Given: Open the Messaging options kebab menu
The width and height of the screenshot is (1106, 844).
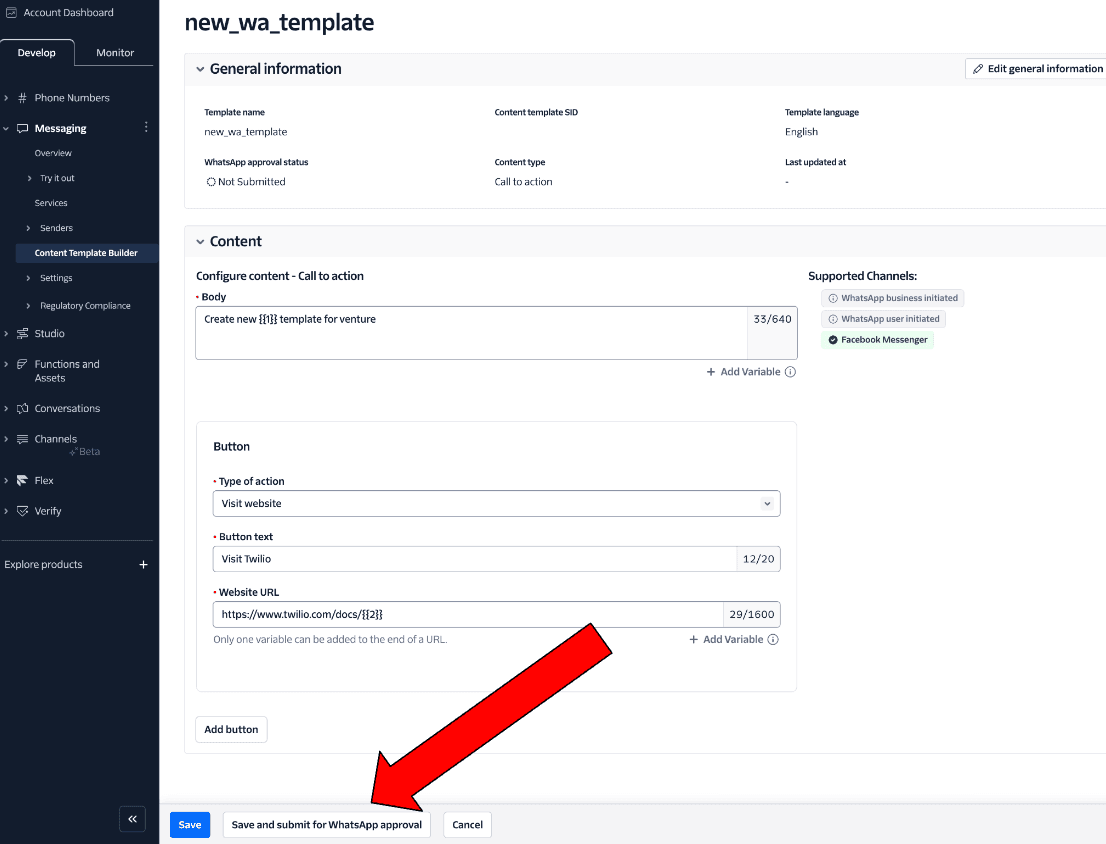Looking at the screenshot, I should [x=146, y=128].
